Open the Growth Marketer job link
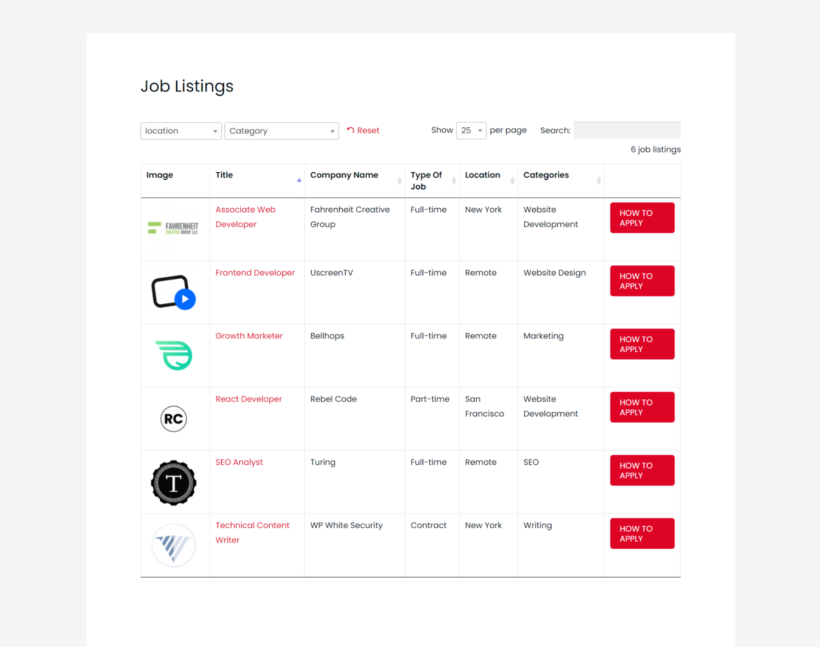820x647 pixels. coord(249,336)
